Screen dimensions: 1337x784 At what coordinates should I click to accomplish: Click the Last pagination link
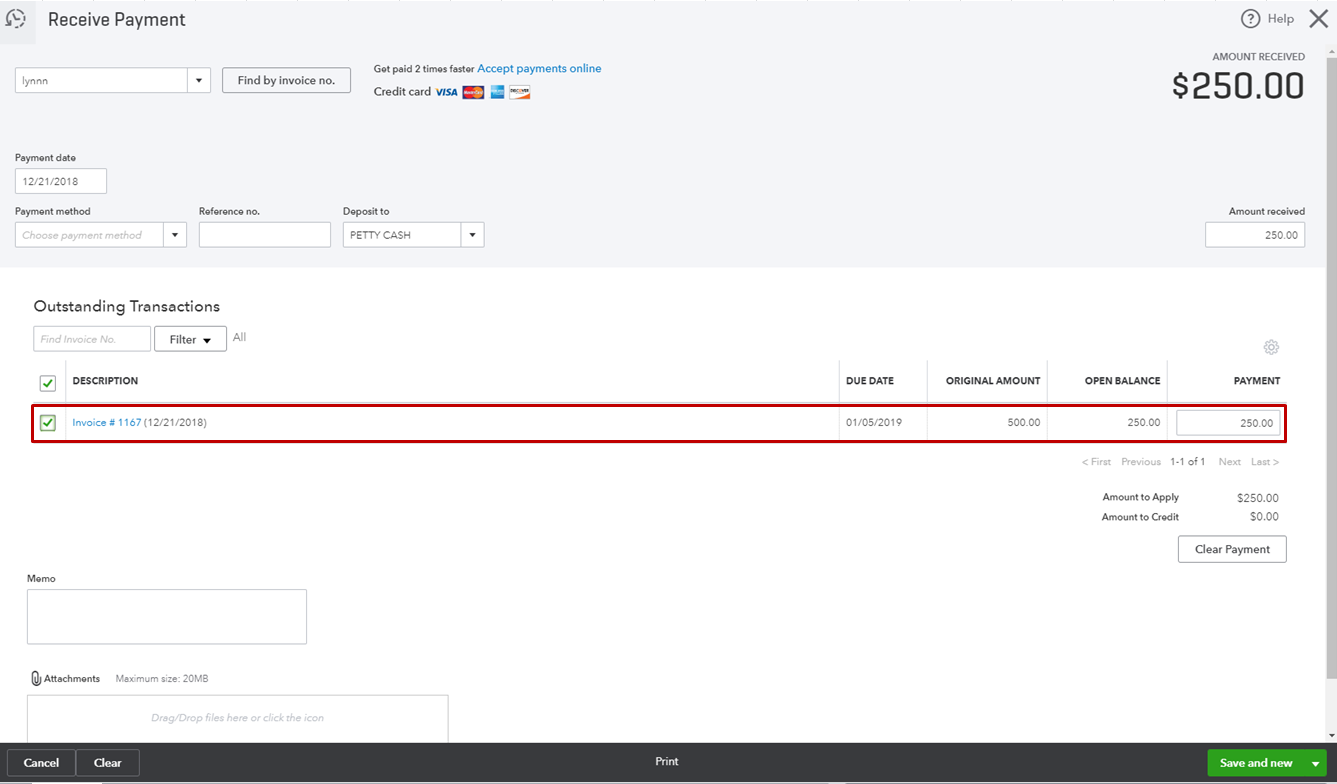point(1265,462)
